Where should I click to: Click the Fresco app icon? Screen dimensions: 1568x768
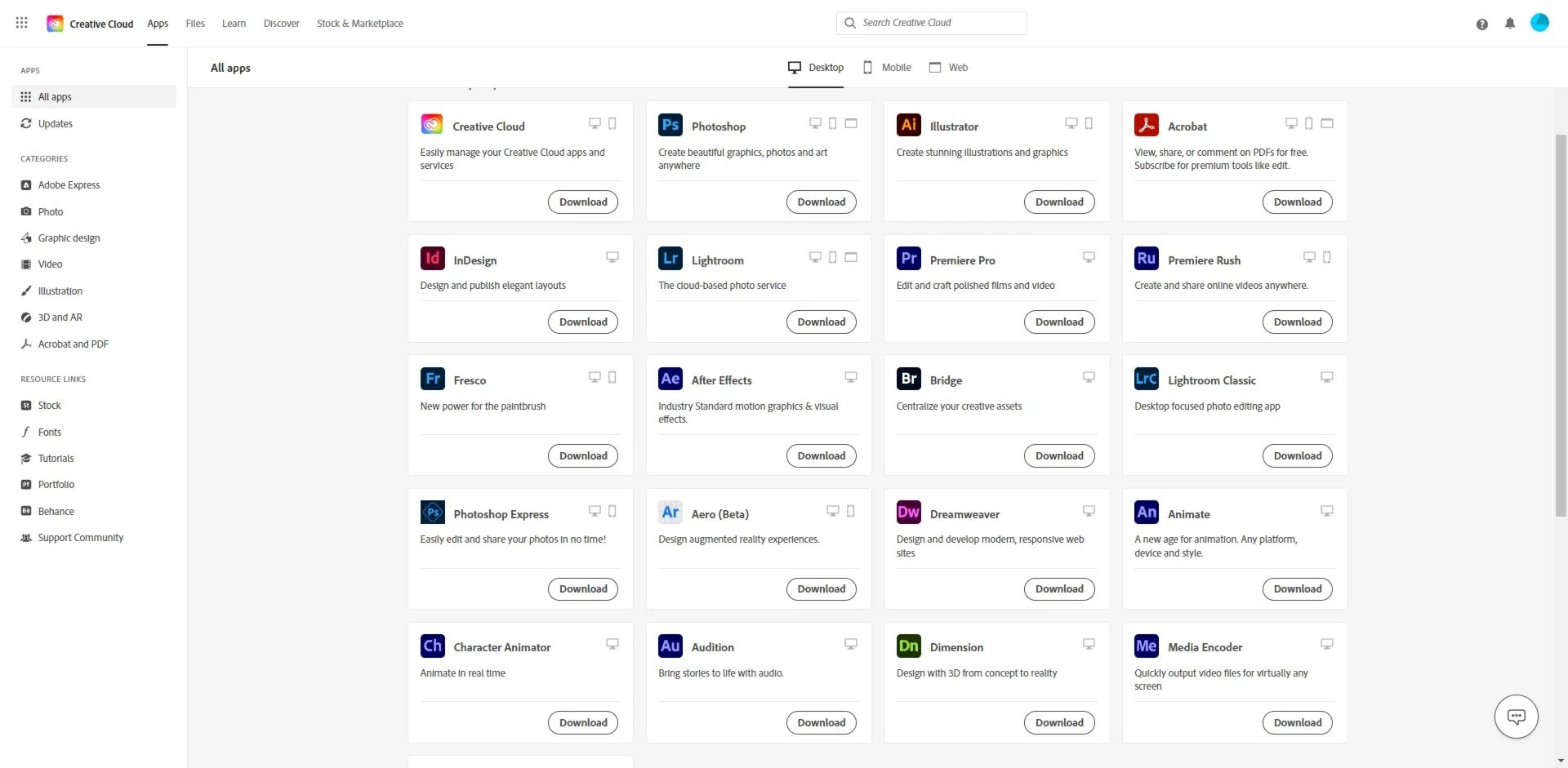click(x=433, y=379)
